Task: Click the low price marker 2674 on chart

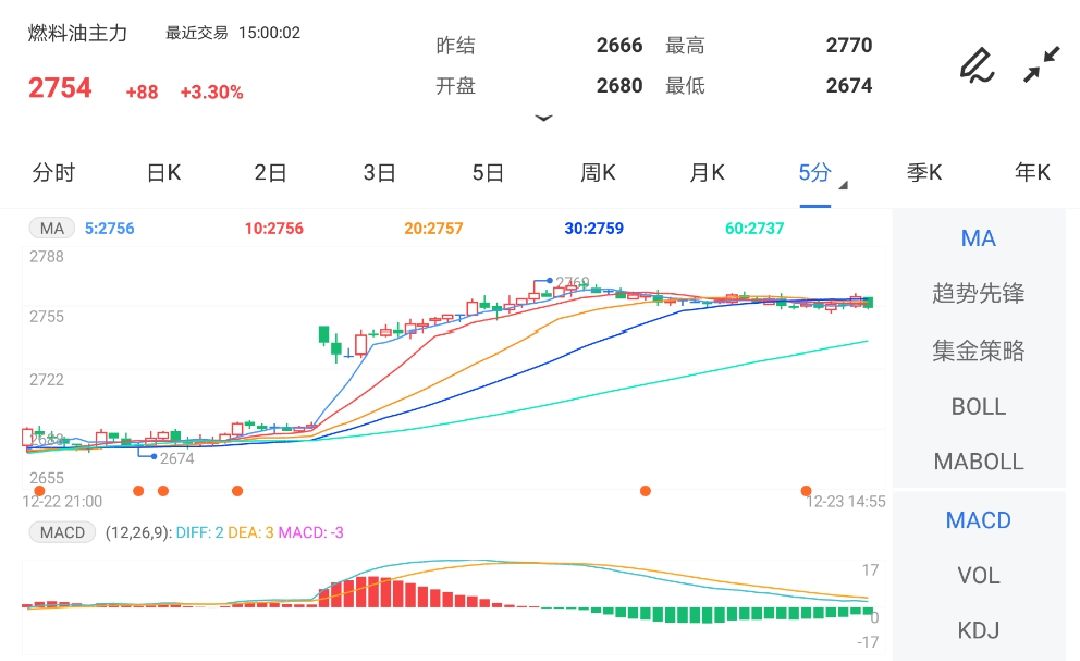Action: 177,459
